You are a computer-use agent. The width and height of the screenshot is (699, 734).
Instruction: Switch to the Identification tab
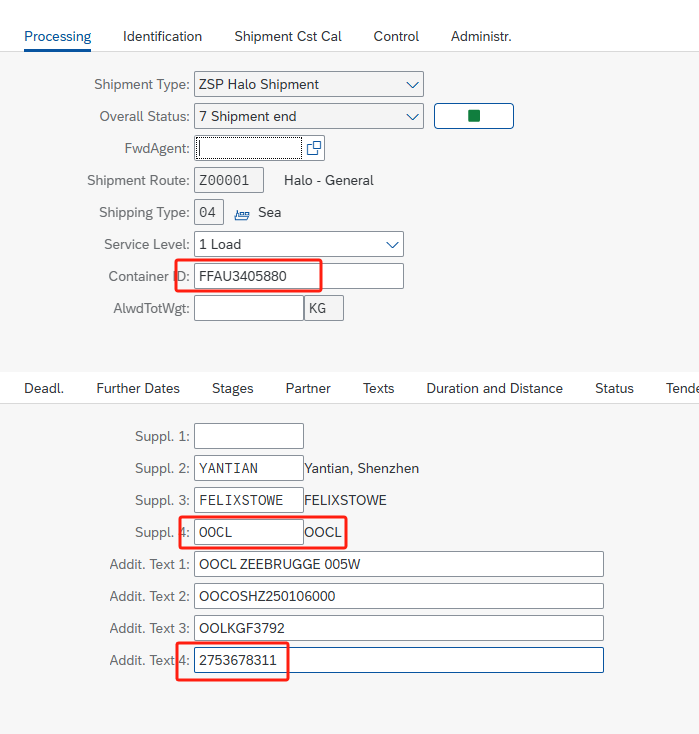(x=162, y=36)
